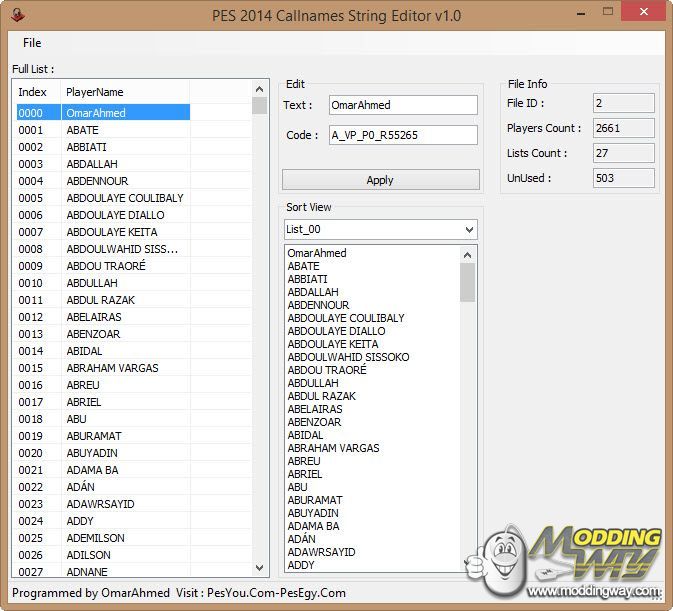Click the Text input field
Image resolution: width=673 pixels, height=611 pixels.
pyautogui.click(x=402, y=105)
